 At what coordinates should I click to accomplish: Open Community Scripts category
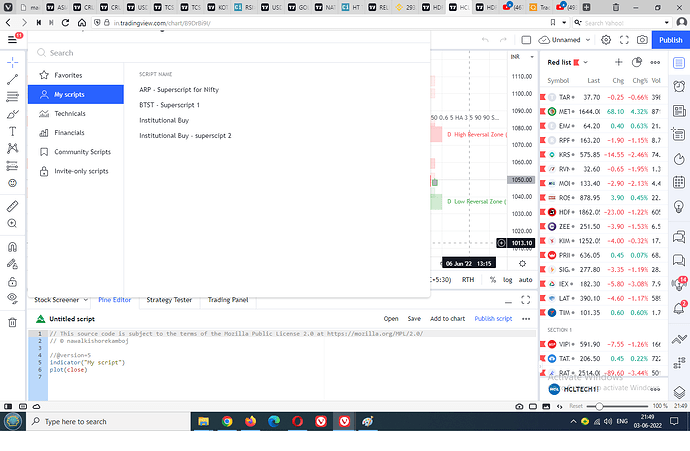pyautogui.click(x=76, y=152)
